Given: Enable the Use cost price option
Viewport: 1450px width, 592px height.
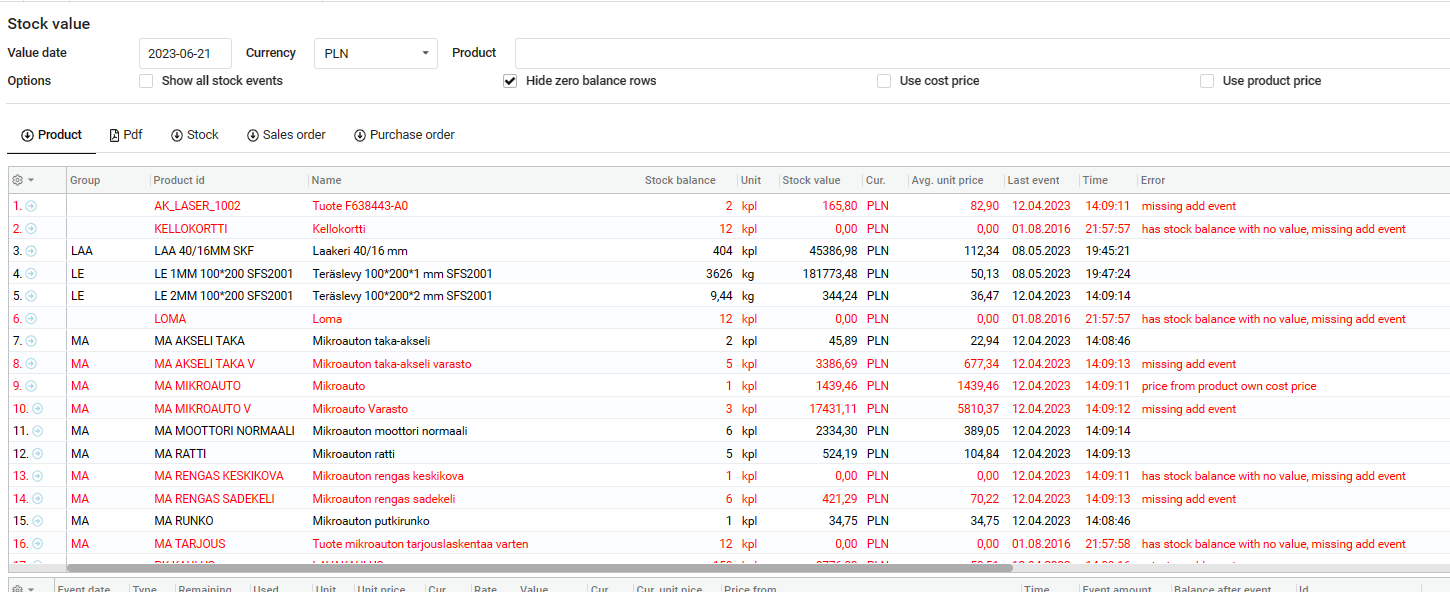Looking at the screenshot, I should point(884,81).
